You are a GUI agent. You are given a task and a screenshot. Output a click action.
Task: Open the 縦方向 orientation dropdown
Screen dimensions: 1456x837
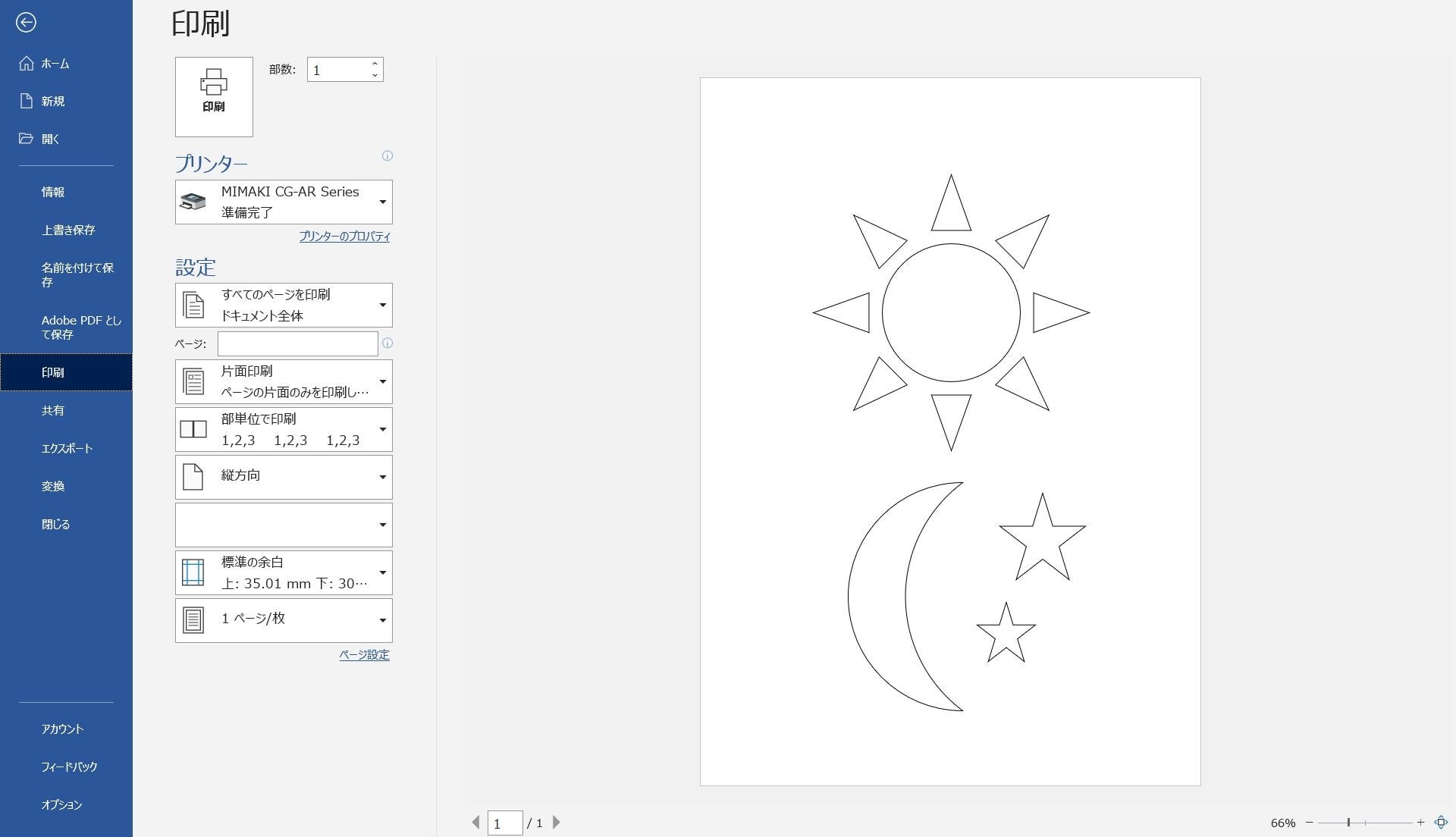(284, 477)
